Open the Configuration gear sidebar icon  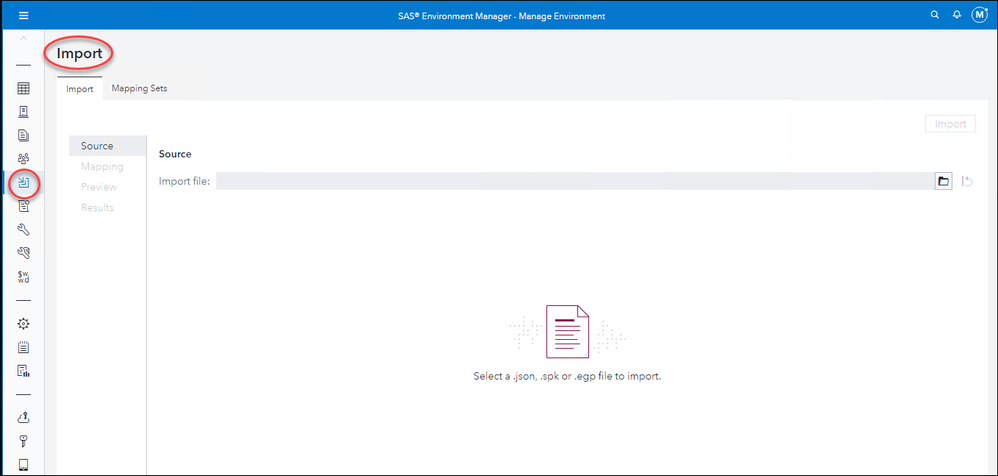tap(24, 324)
